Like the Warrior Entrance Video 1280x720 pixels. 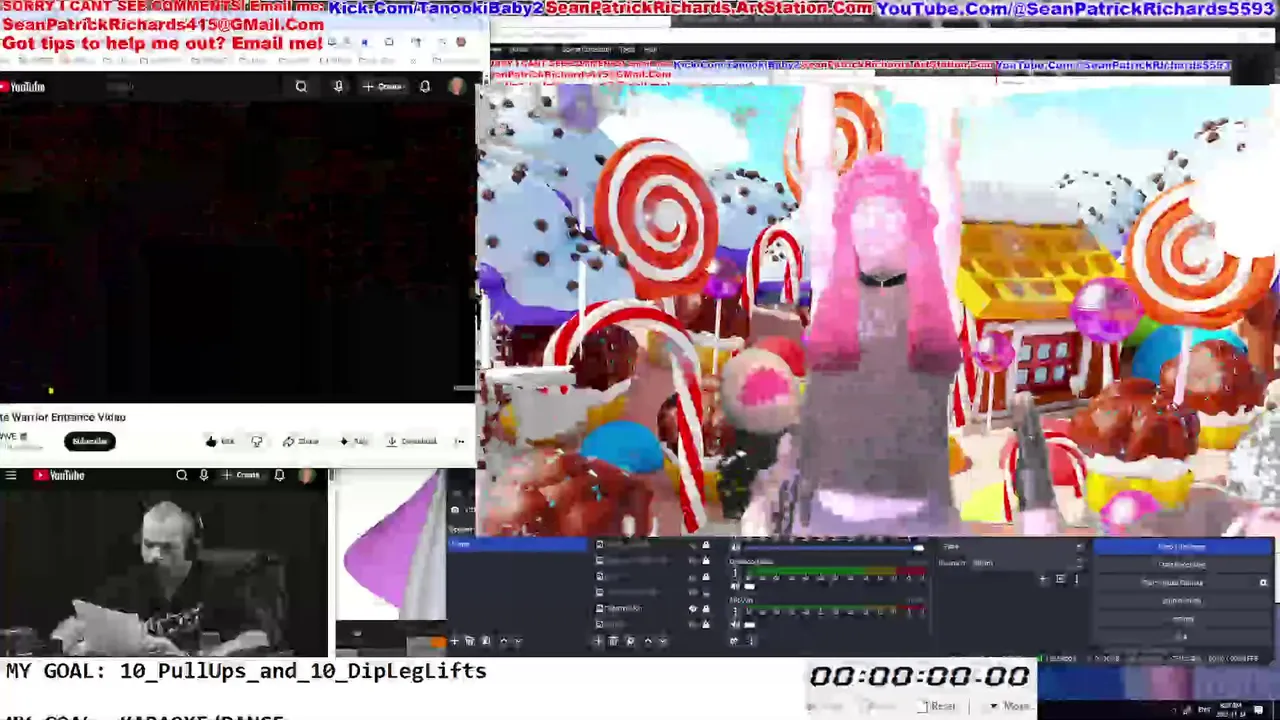pos(219,441)
